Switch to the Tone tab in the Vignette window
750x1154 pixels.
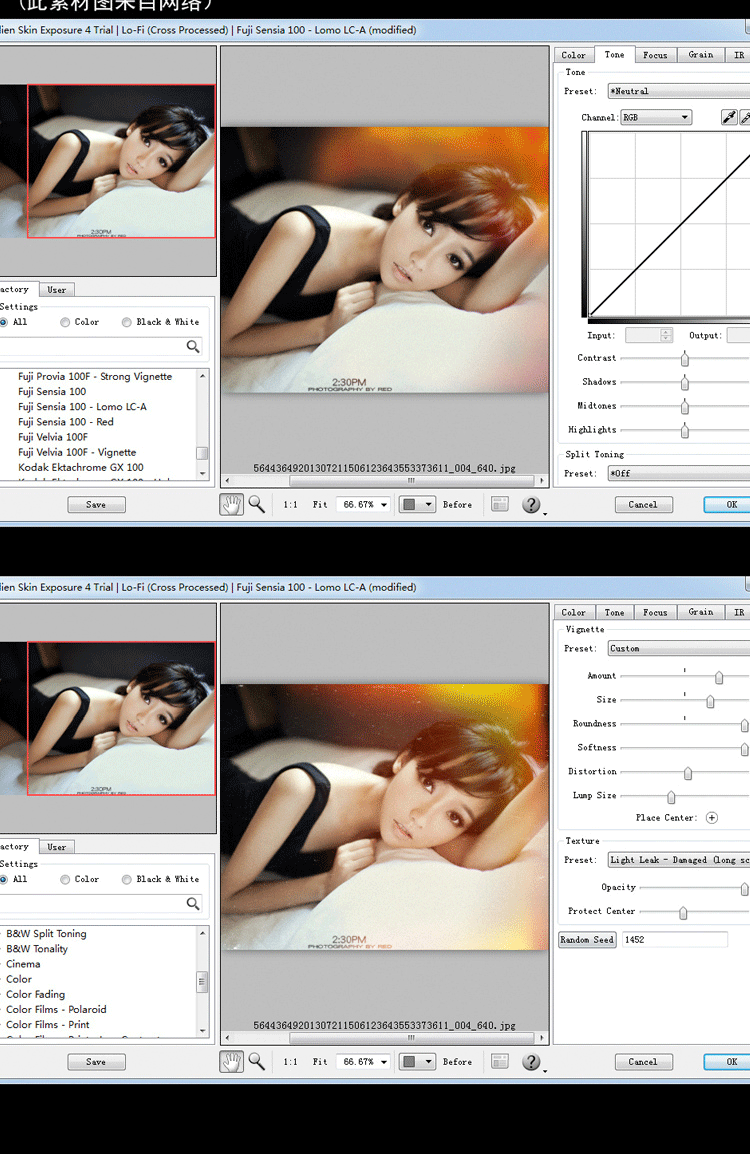coord(615,612)
